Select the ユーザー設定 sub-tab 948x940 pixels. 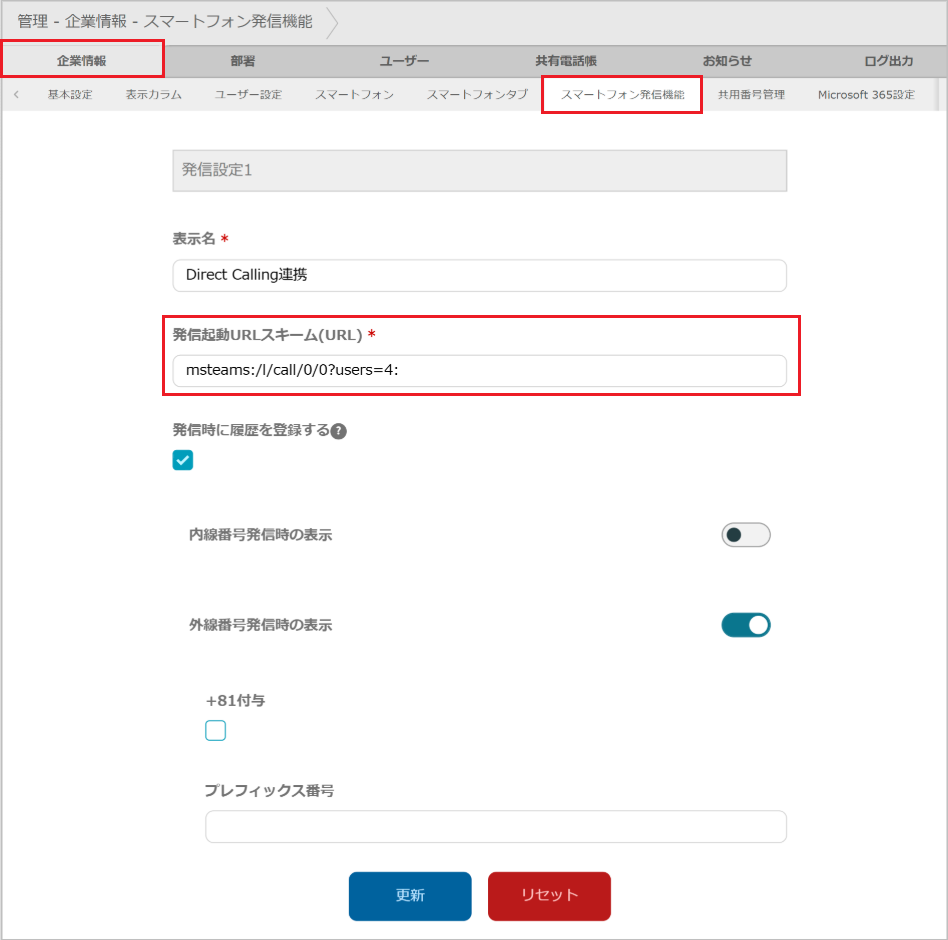(x=248, y=94)
